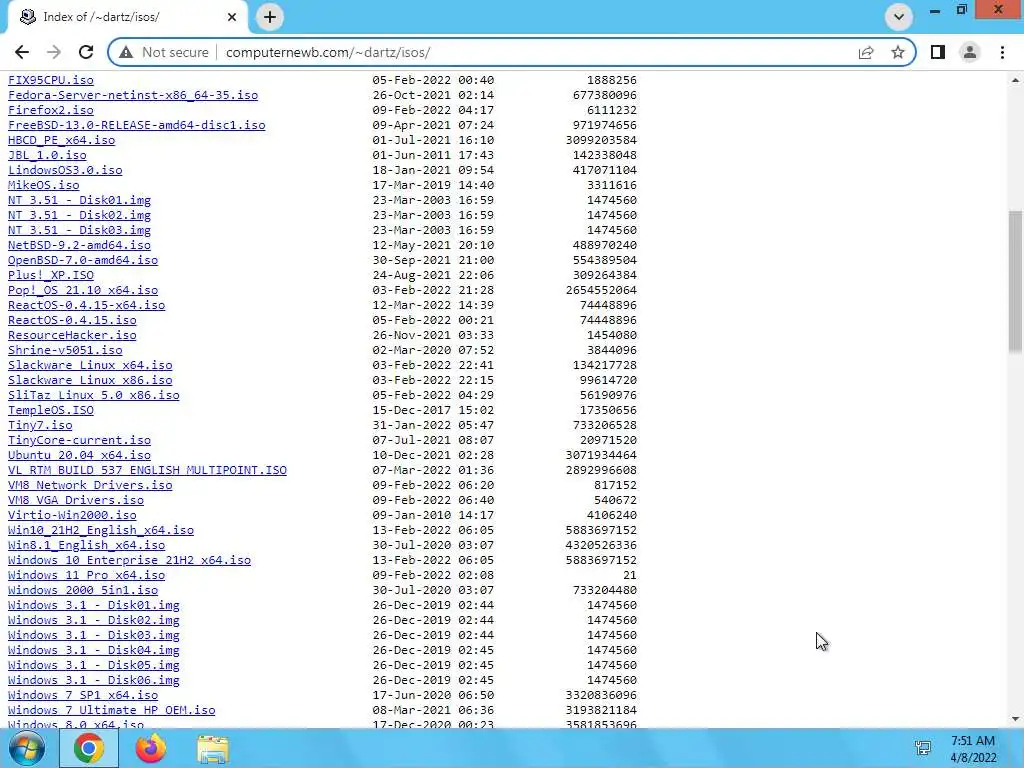Open the HBCD_PE_x64.iso link
The image size is (1024, 768).
(61, 140)
